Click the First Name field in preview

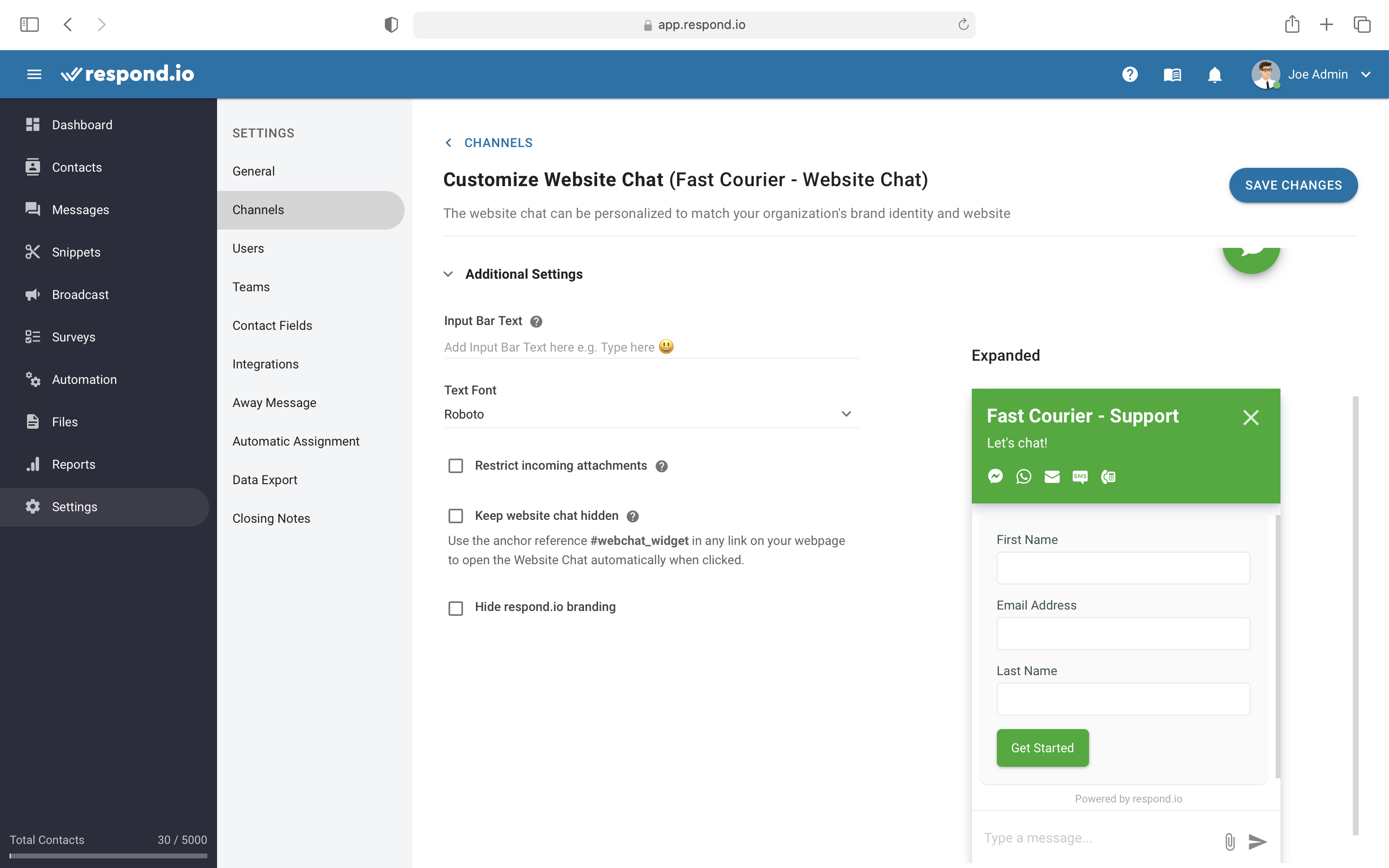click(1123, 569)
